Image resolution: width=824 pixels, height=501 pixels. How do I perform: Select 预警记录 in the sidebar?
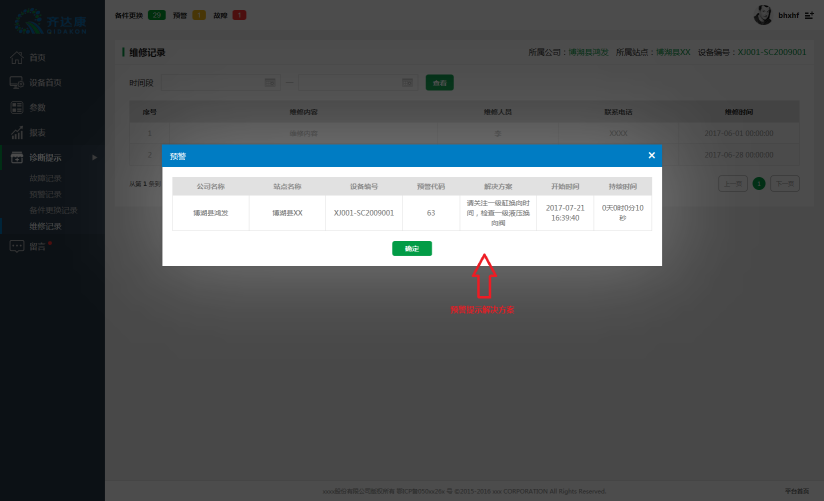45,195
